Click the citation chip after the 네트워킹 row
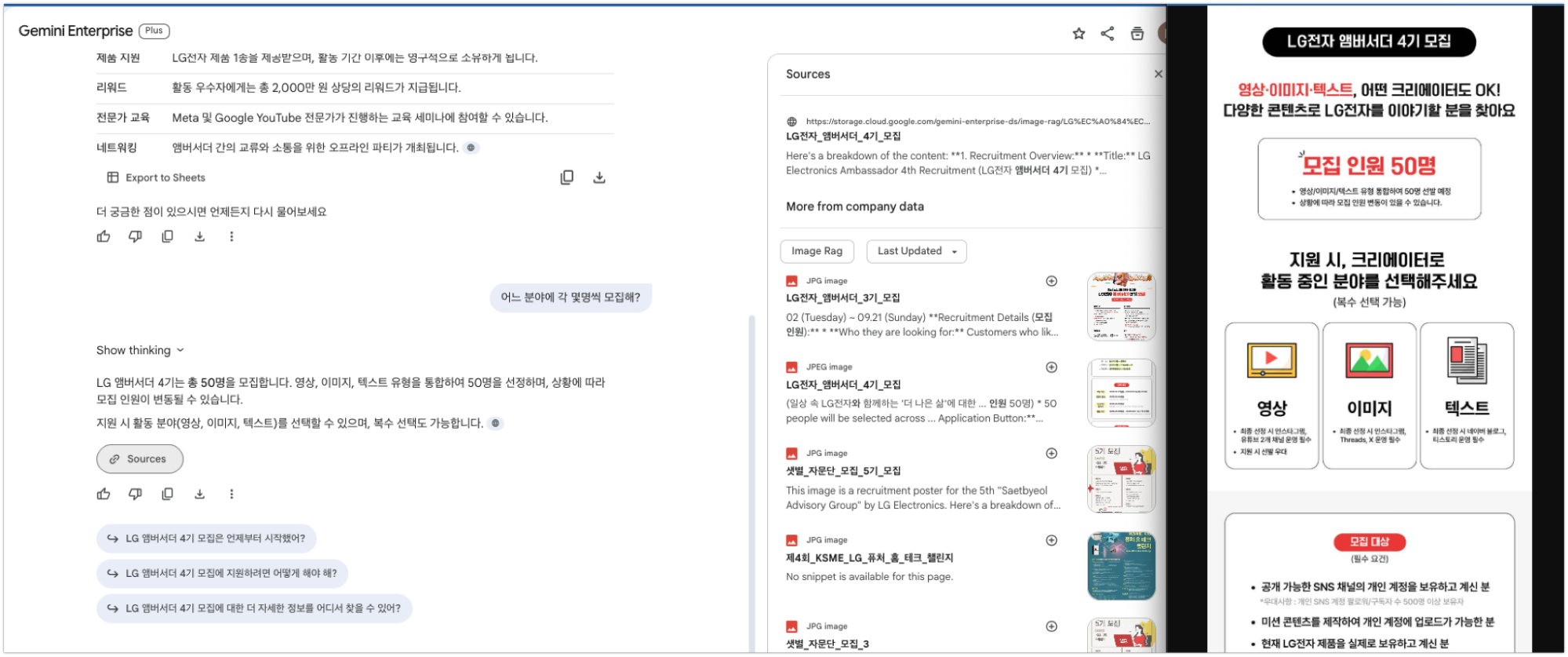 point(471,148)
